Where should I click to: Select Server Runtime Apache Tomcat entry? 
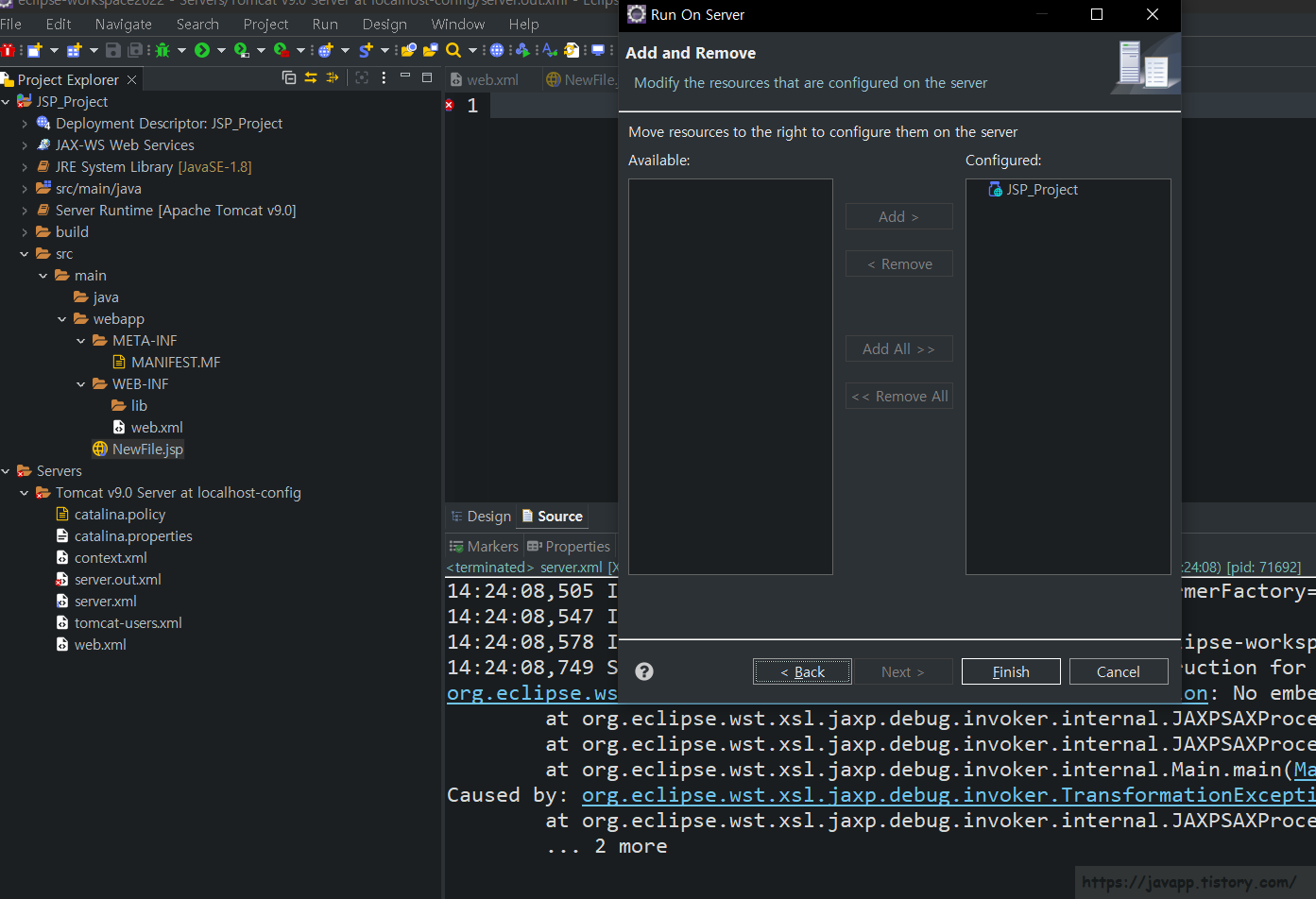(x=166, y=211)
